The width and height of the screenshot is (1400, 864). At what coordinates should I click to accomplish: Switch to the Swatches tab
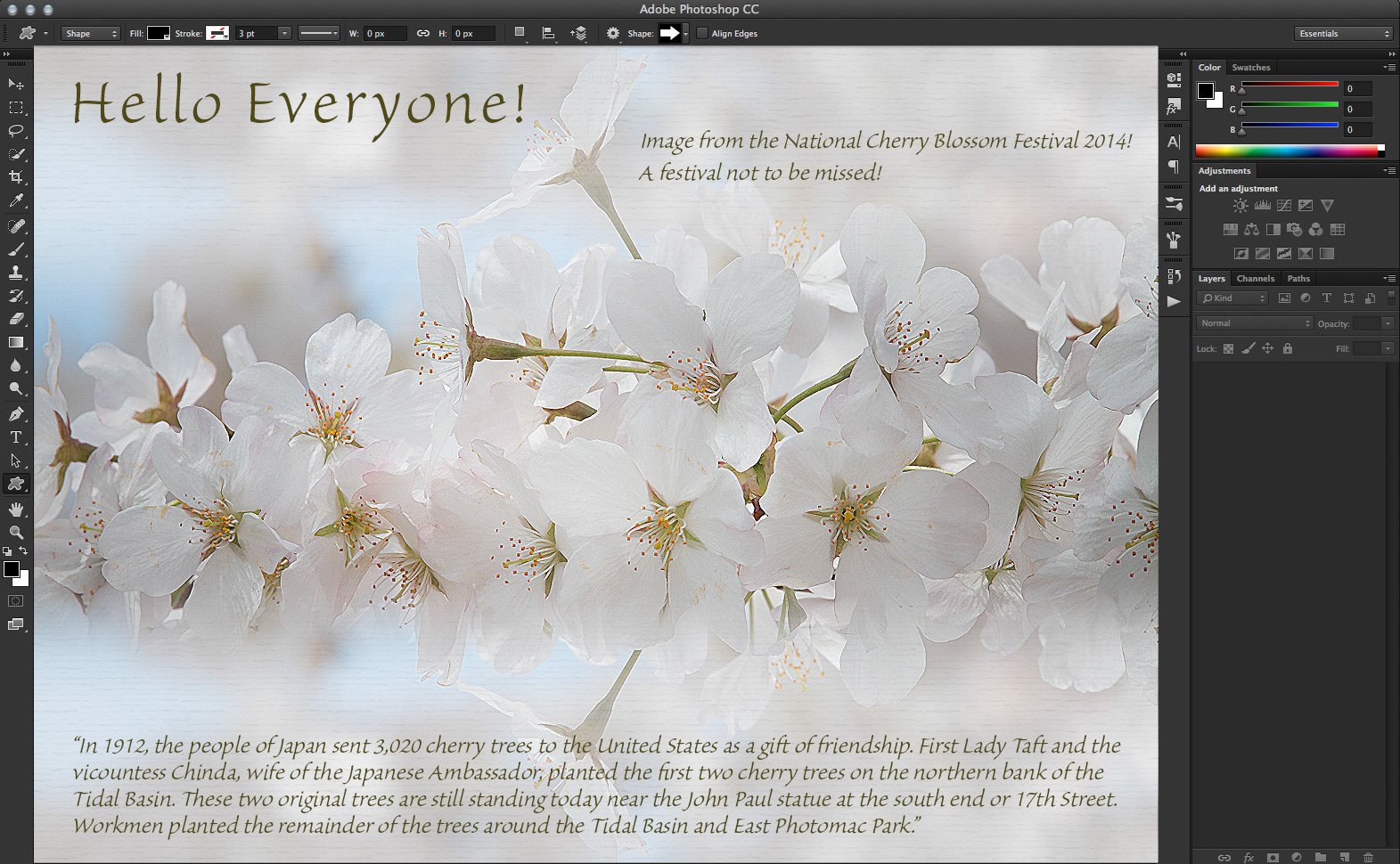(1251, 68)
